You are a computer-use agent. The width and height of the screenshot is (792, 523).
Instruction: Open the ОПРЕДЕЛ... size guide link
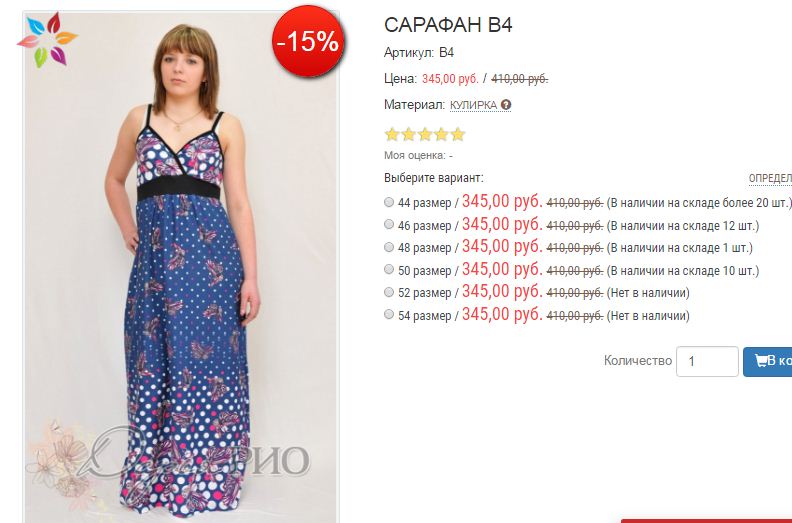pyautogui.click(x=769, y=178)
